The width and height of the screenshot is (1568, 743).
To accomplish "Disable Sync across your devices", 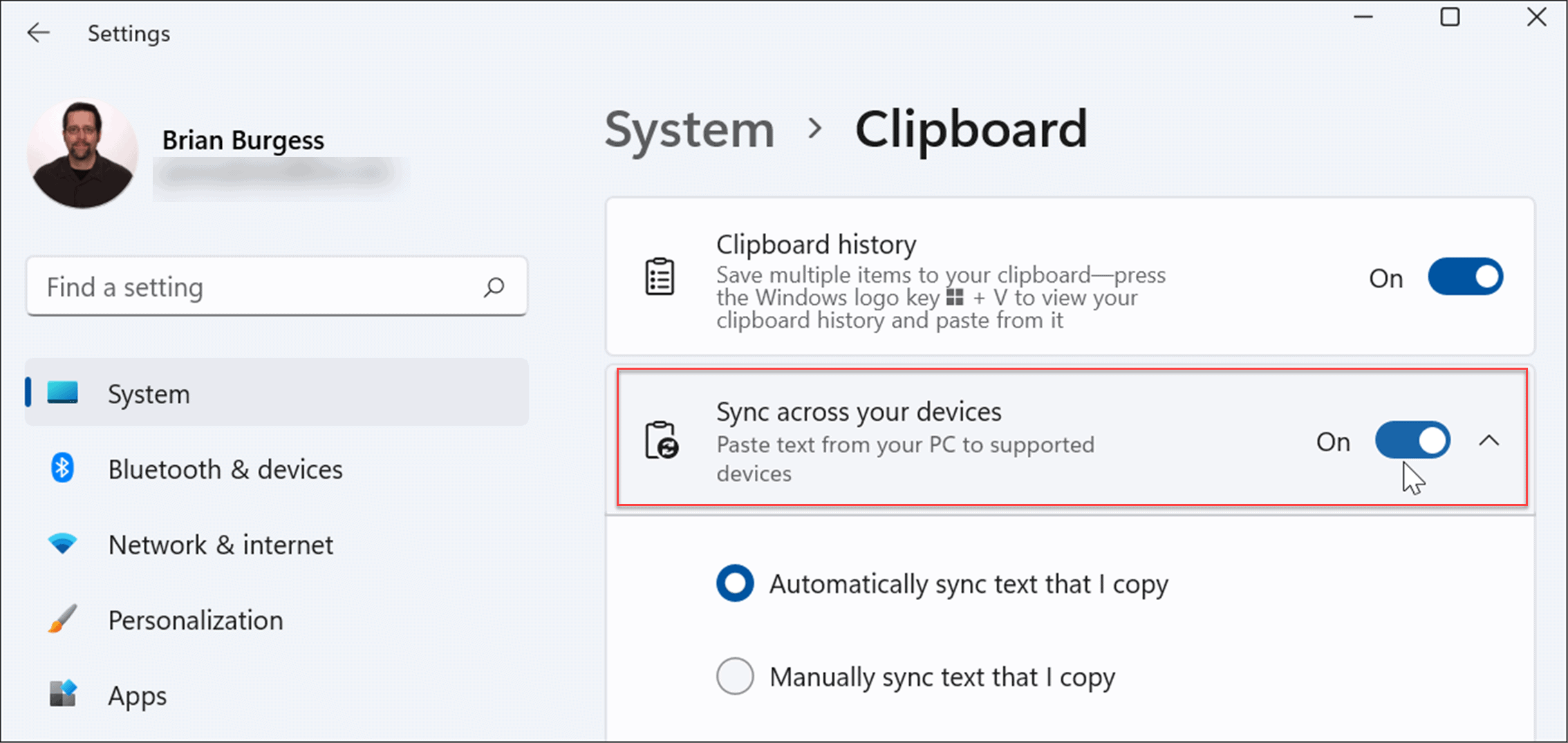I will (1412, 440).
